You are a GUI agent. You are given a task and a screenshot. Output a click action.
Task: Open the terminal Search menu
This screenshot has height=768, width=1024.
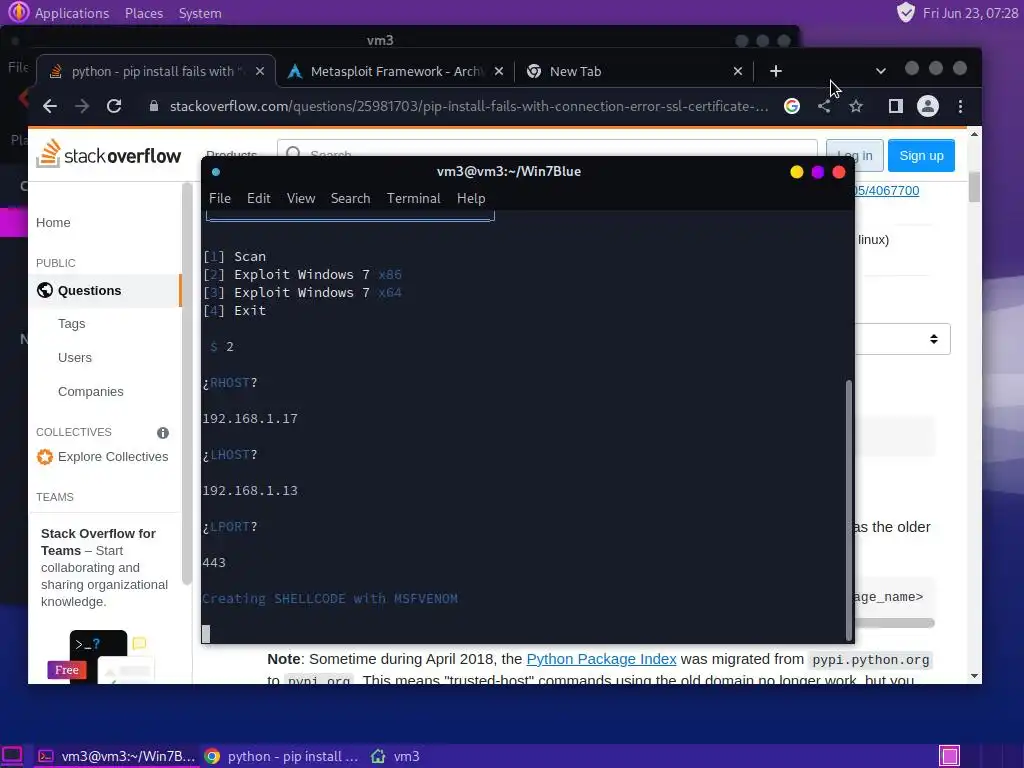tap(350, 199)
